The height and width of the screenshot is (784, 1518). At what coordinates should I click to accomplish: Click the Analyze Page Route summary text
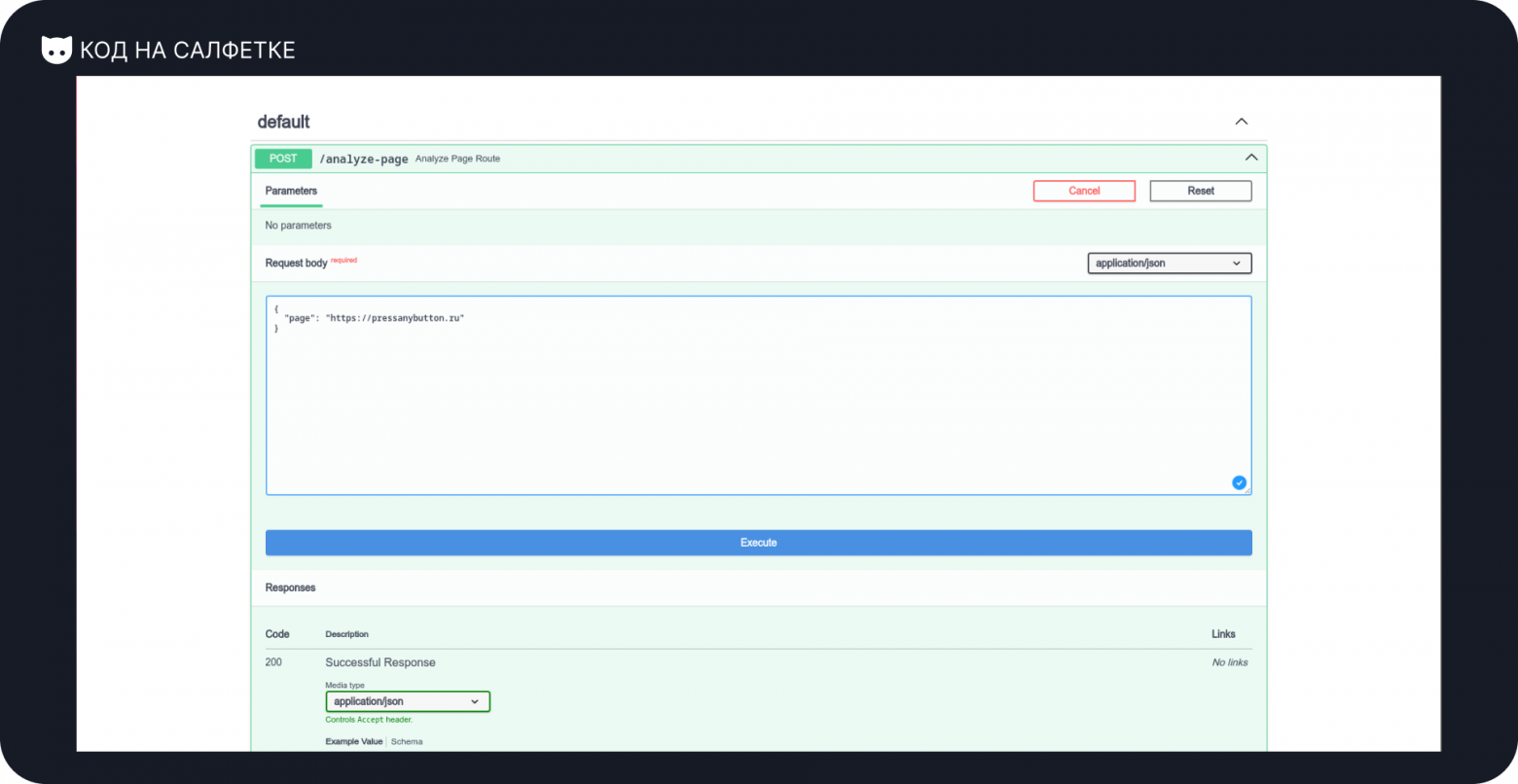tap(457, 159)
